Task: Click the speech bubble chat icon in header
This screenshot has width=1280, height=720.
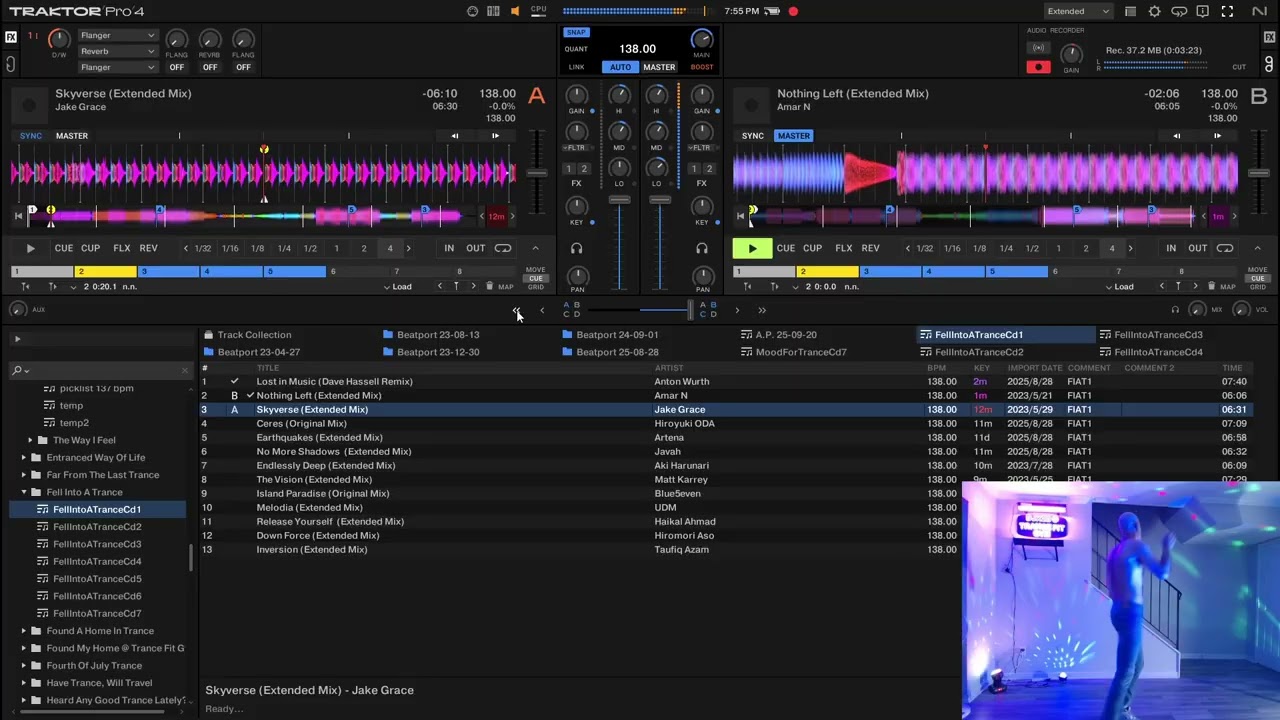Action: click(1179, 11)
